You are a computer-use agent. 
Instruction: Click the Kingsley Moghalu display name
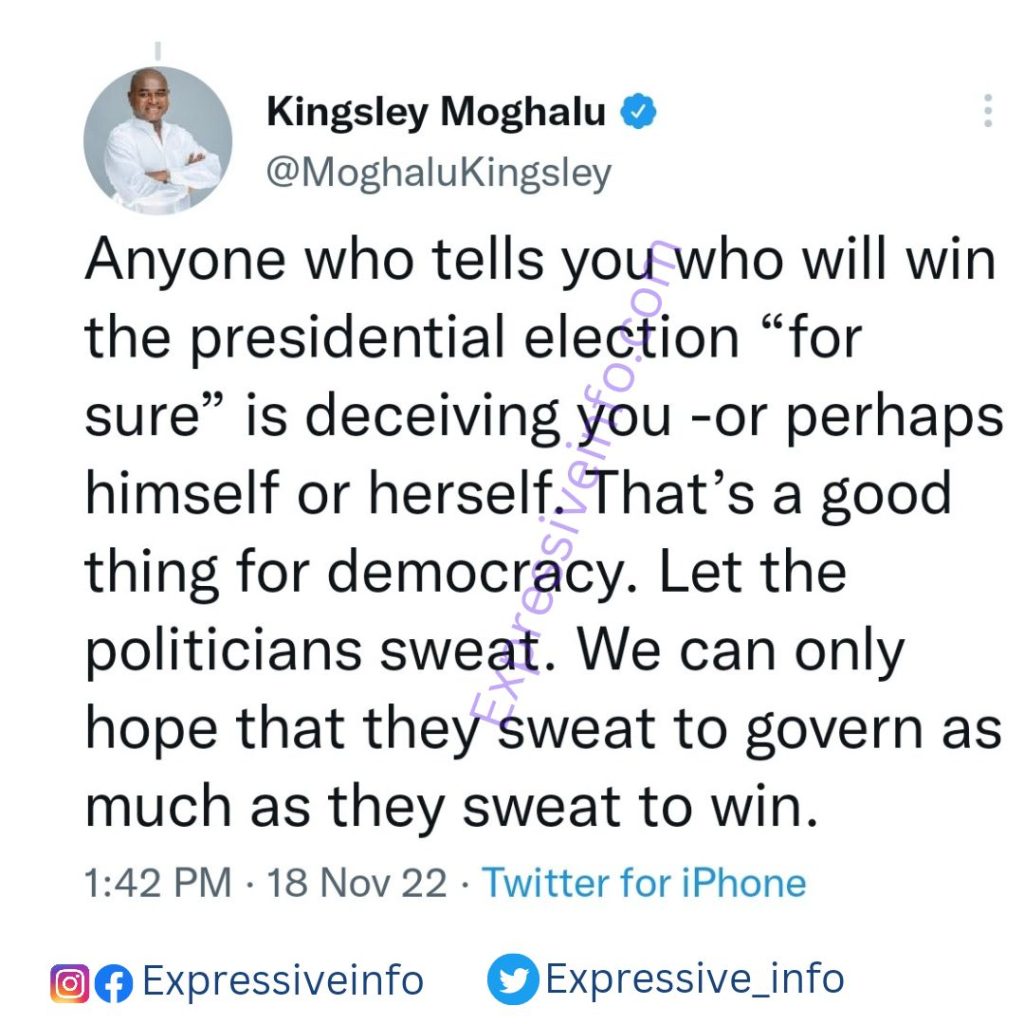coord(436,112)
